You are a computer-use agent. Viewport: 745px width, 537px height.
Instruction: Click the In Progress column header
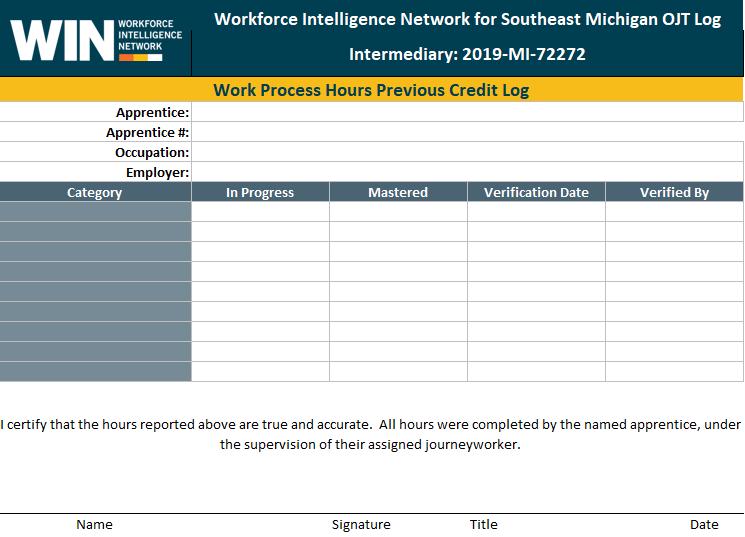pyautogui.click(x=260, y=192)
